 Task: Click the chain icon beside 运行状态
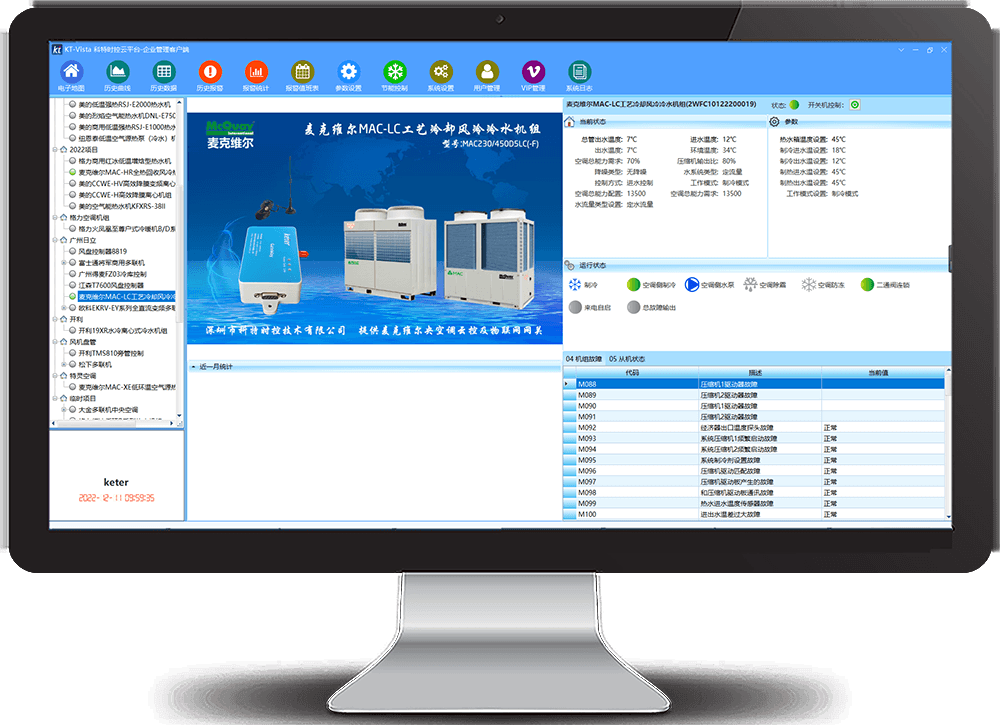click(570, 265)
